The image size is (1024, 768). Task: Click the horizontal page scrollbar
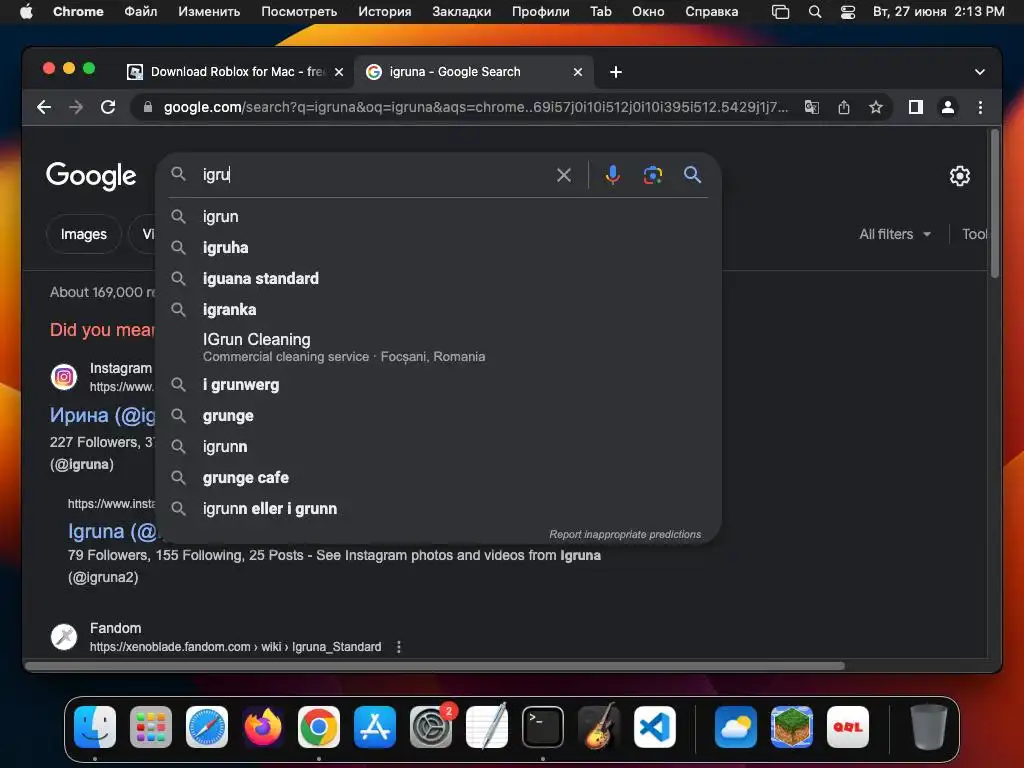point(434,665)
